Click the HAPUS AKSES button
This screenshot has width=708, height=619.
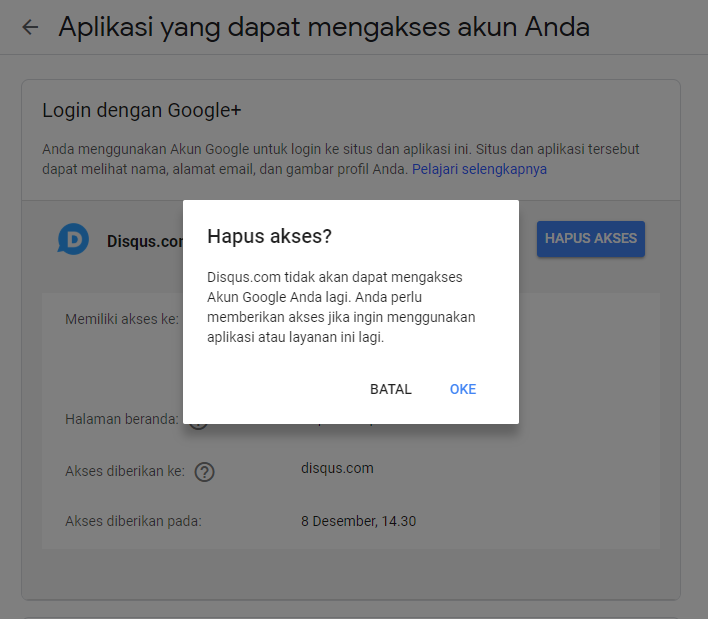[591, 239]
